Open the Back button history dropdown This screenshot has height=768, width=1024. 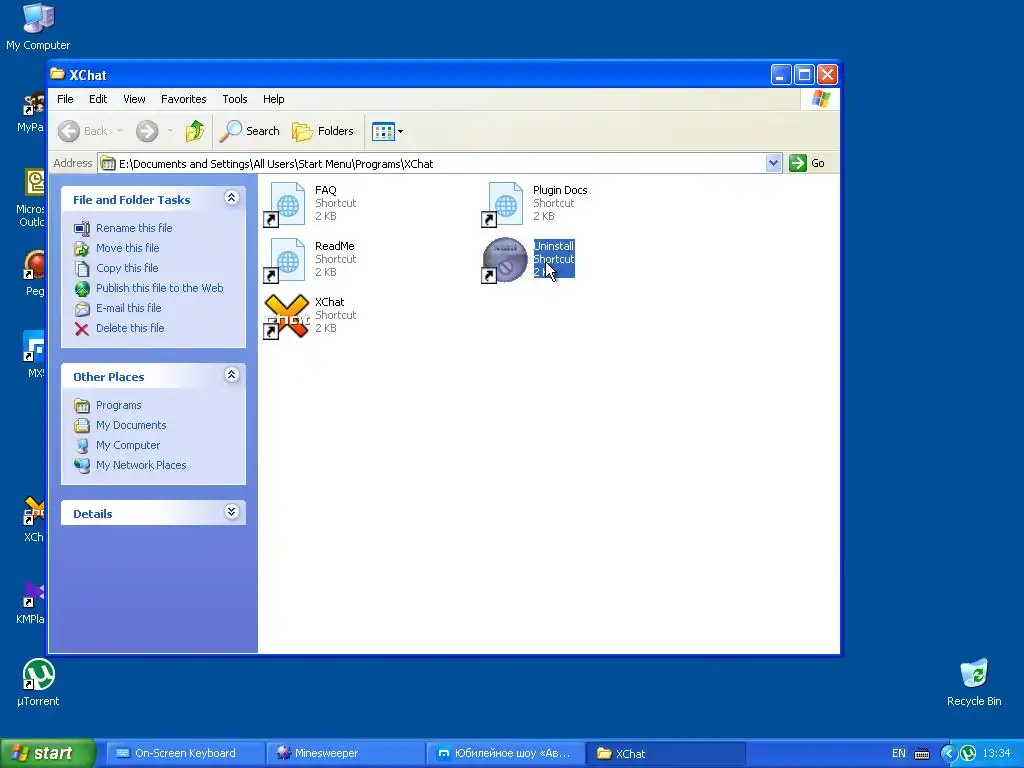[120, 131]
